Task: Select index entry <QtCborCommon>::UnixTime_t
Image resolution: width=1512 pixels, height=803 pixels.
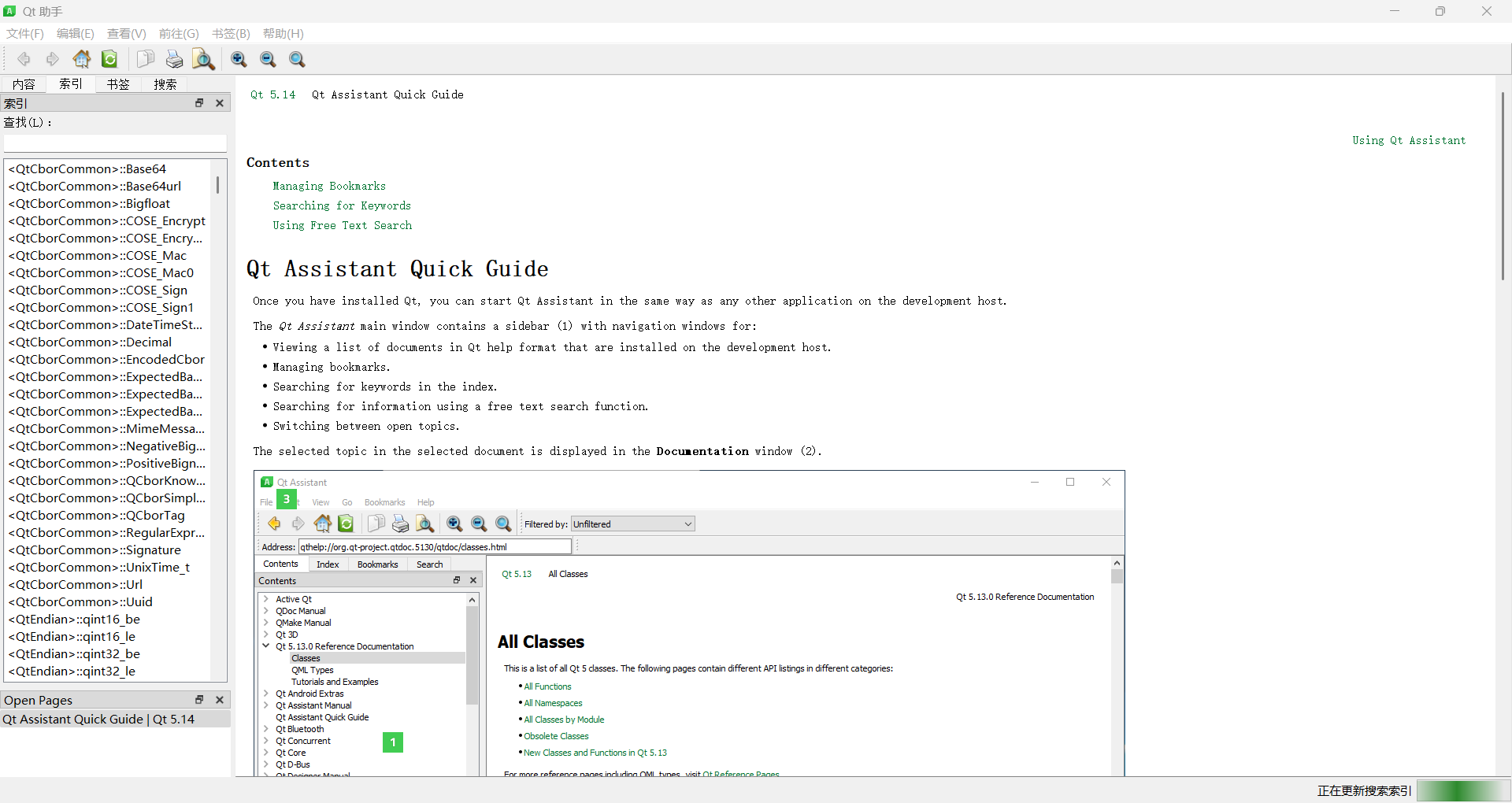Action: (x=108, y=567)
